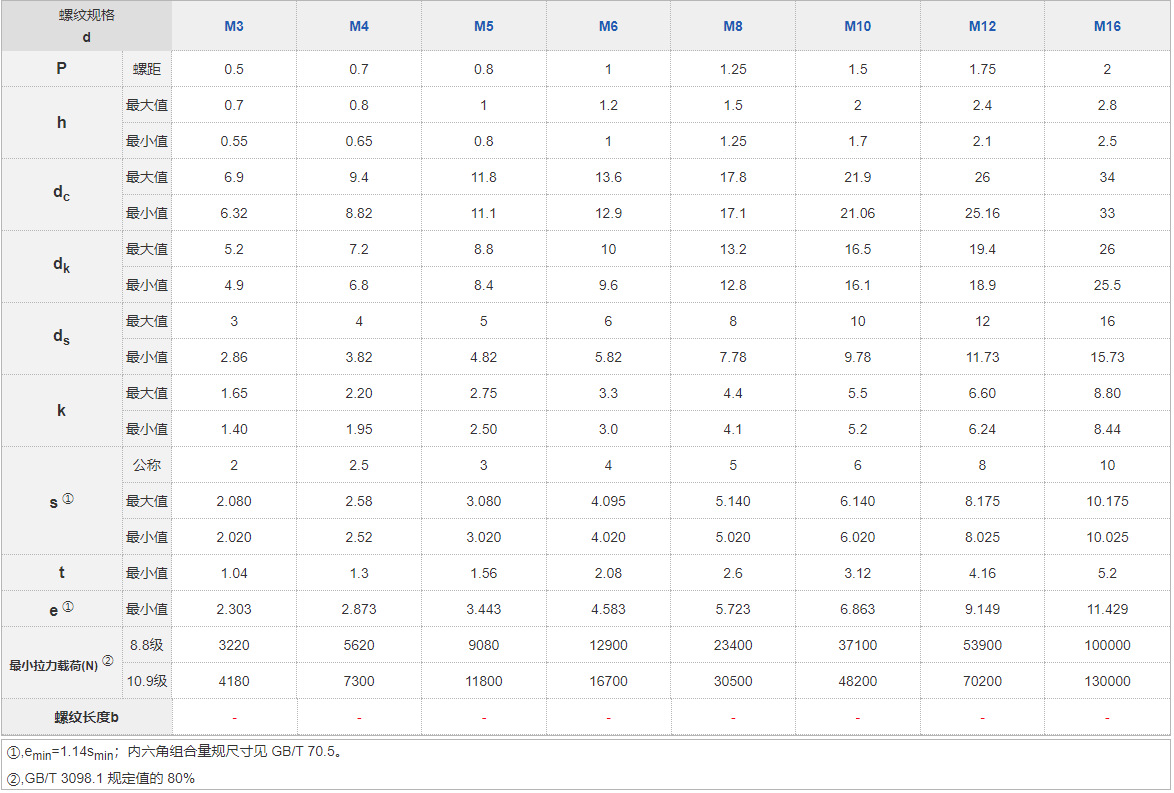Click the t min value 1.04

(234, 573)
